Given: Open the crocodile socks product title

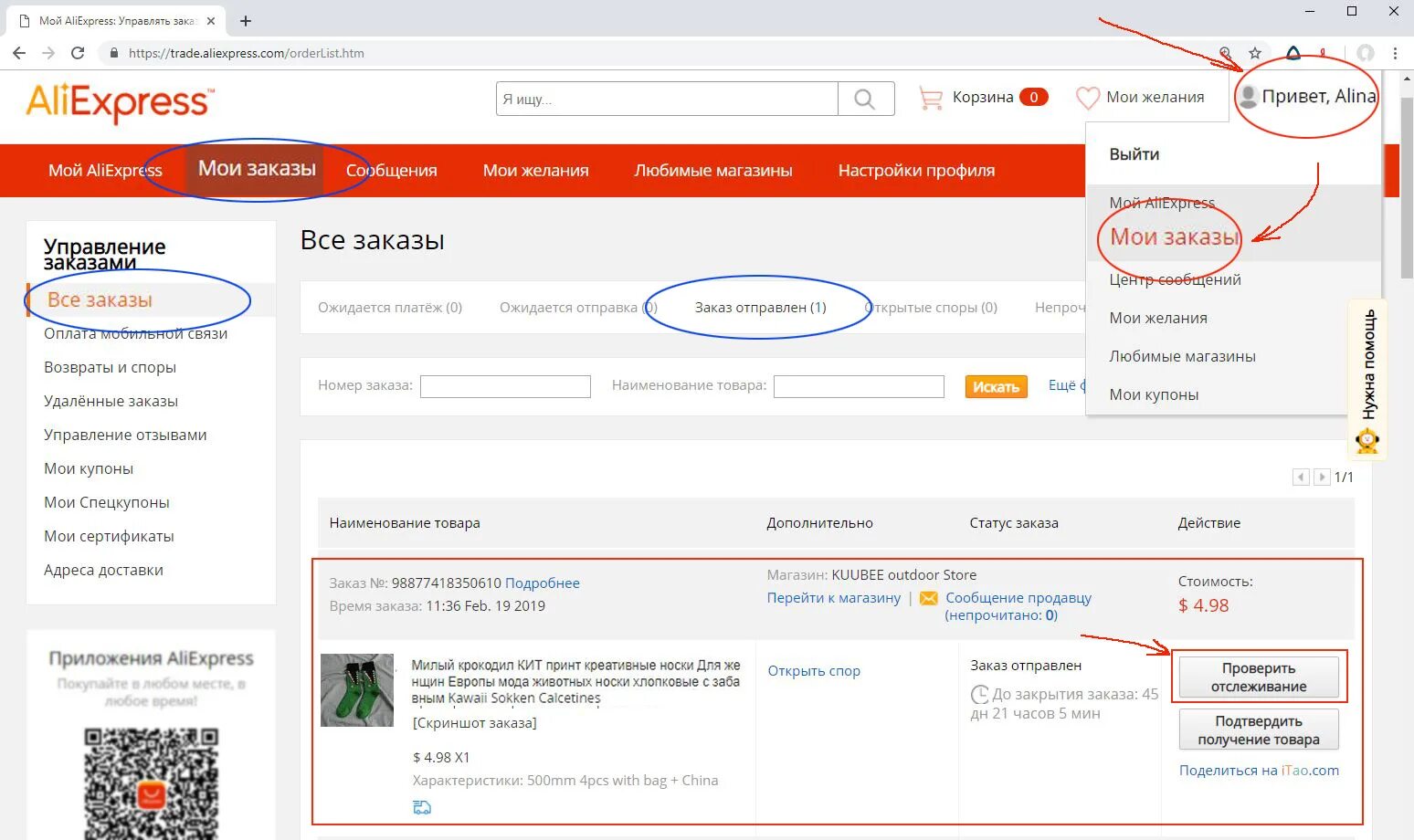Looking at the screenshot, I should tap(575, 681).
